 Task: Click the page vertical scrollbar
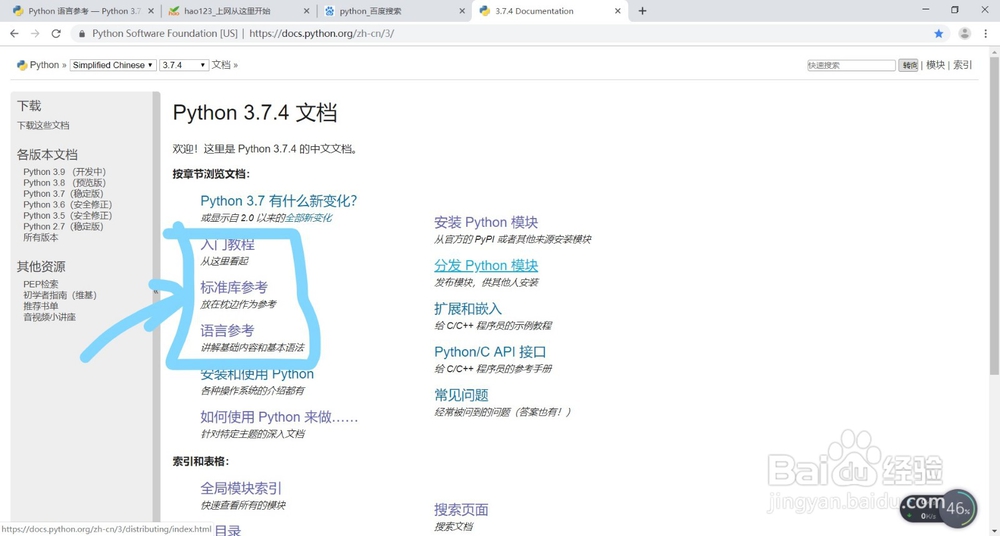tap(994, 216)
